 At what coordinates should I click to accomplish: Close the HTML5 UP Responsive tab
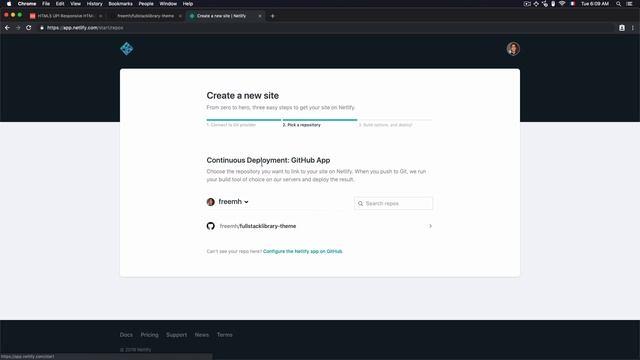[101, 16]
